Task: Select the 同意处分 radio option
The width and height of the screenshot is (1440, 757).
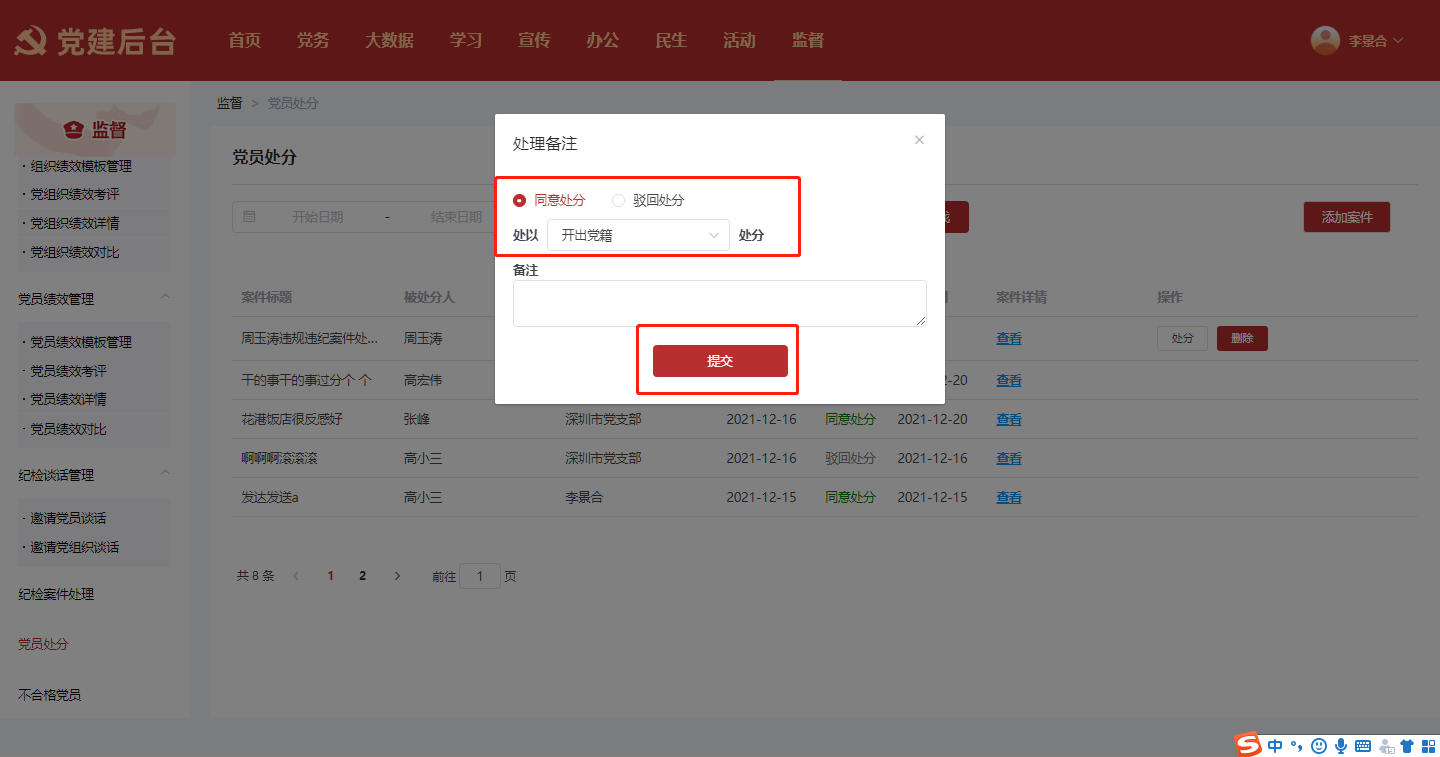Action: point(520,200)
